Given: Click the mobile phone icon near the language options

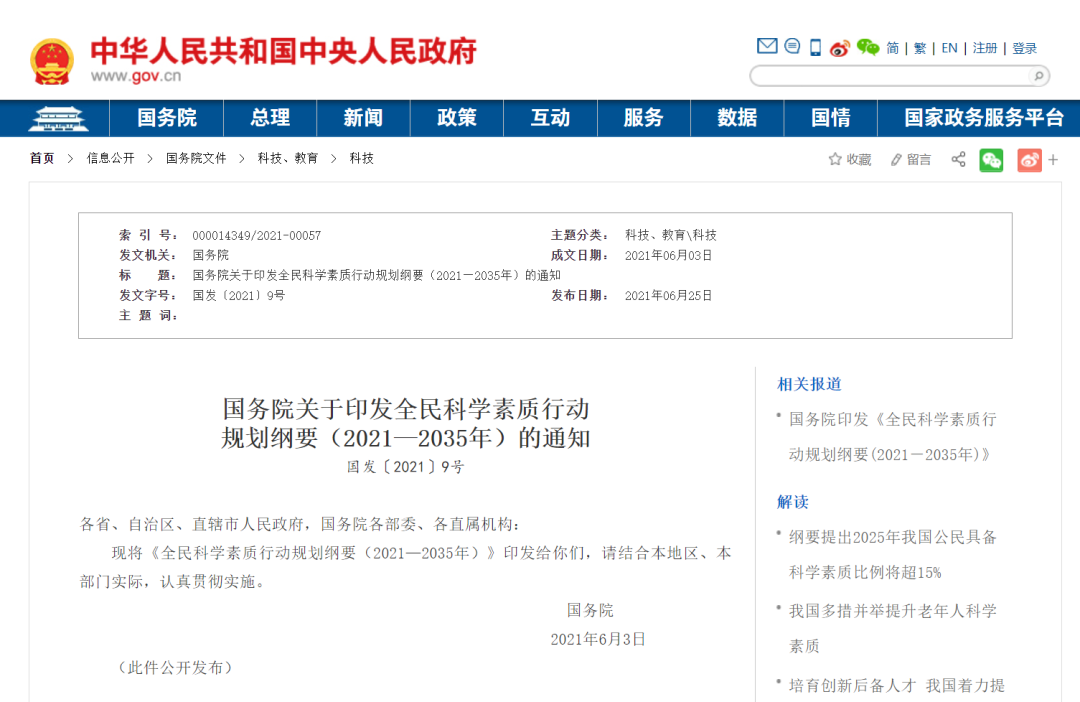Looking at the screenshot, I should pos(815,46).
